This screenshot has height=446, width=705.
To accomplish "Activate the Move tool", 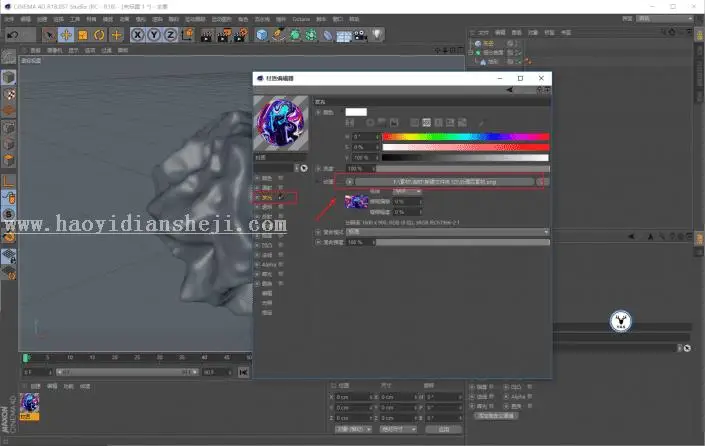I will (x=66, y=35).
